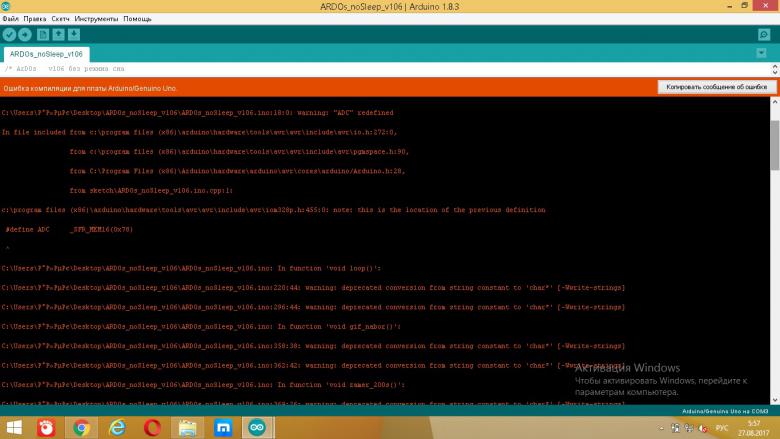This screenshot has width=780, height=439.
Task: Save the sketch with the Save icon
Action: coord(74,34)
